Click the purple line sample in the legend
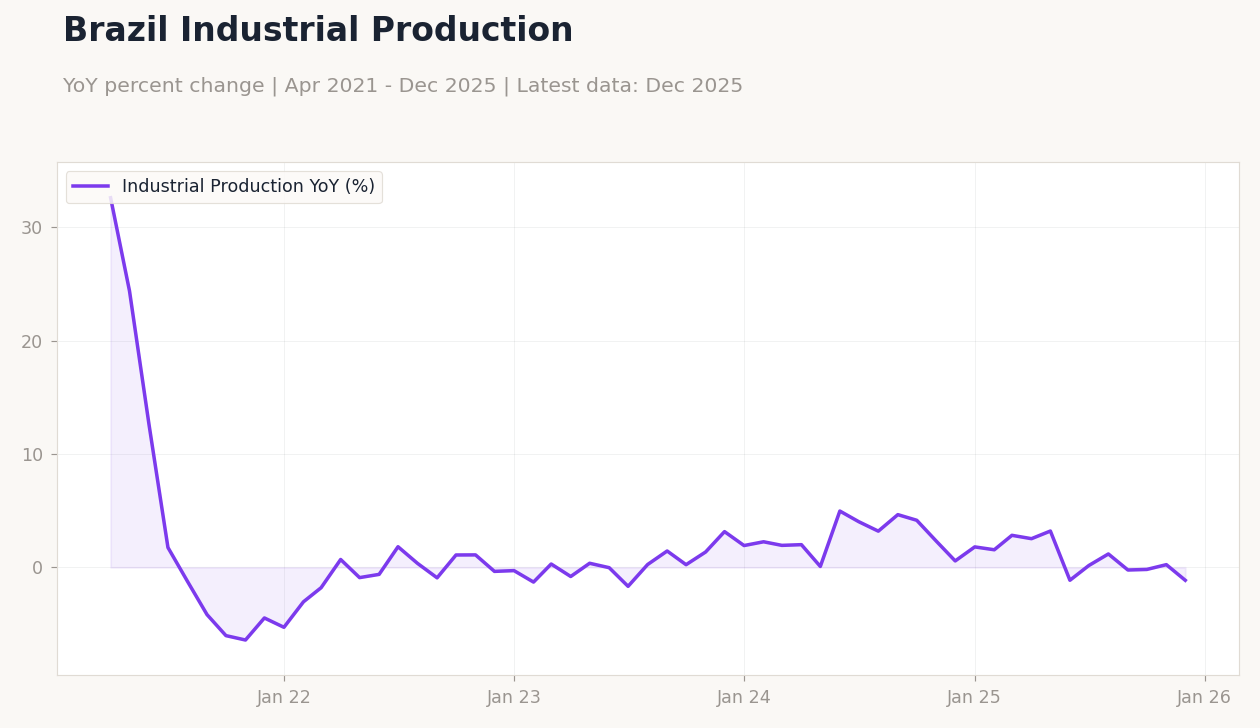 [91, 187]
